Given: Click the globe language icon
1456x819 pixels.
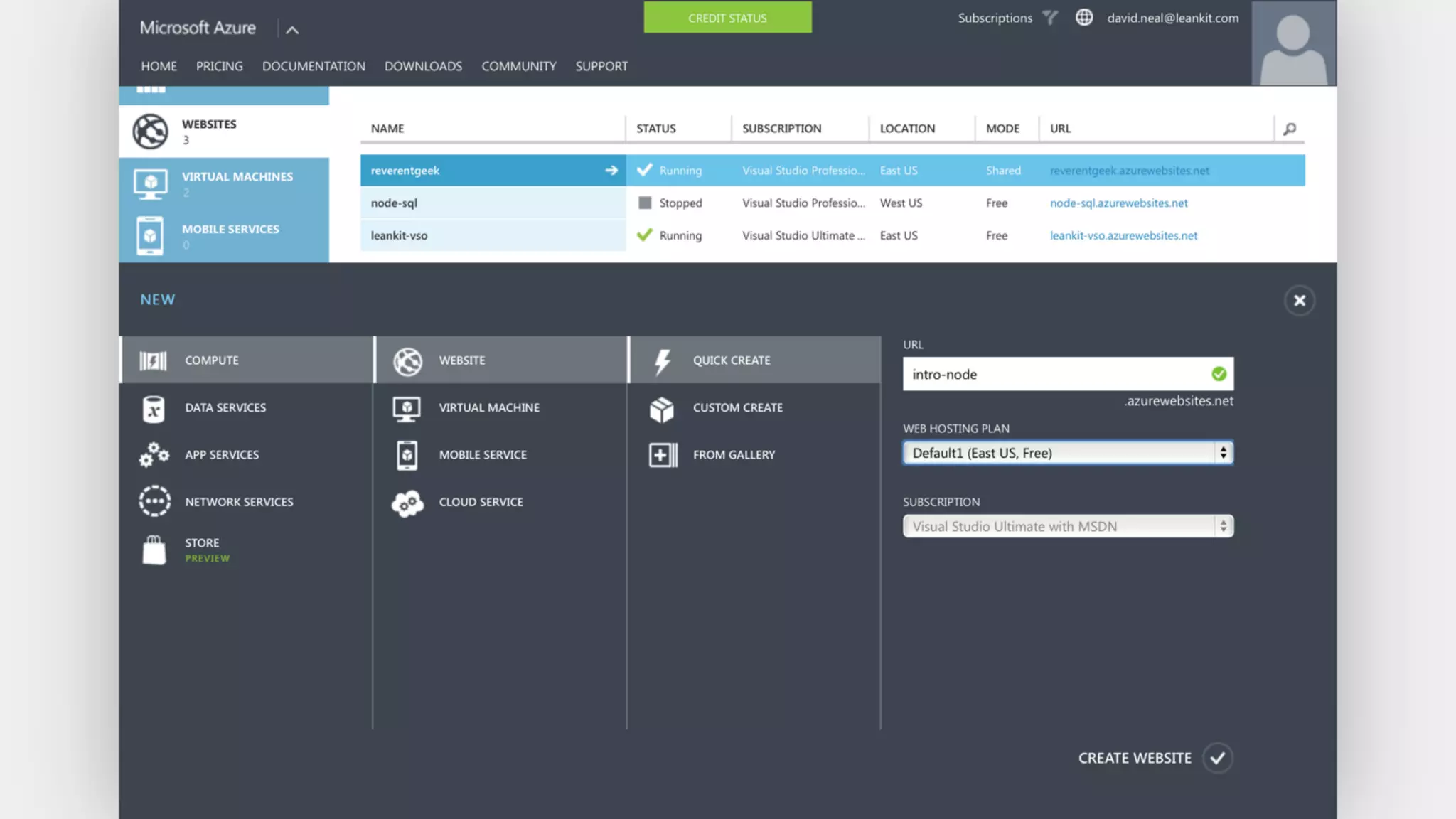Looking at the screenshot, I should 1083,18.
